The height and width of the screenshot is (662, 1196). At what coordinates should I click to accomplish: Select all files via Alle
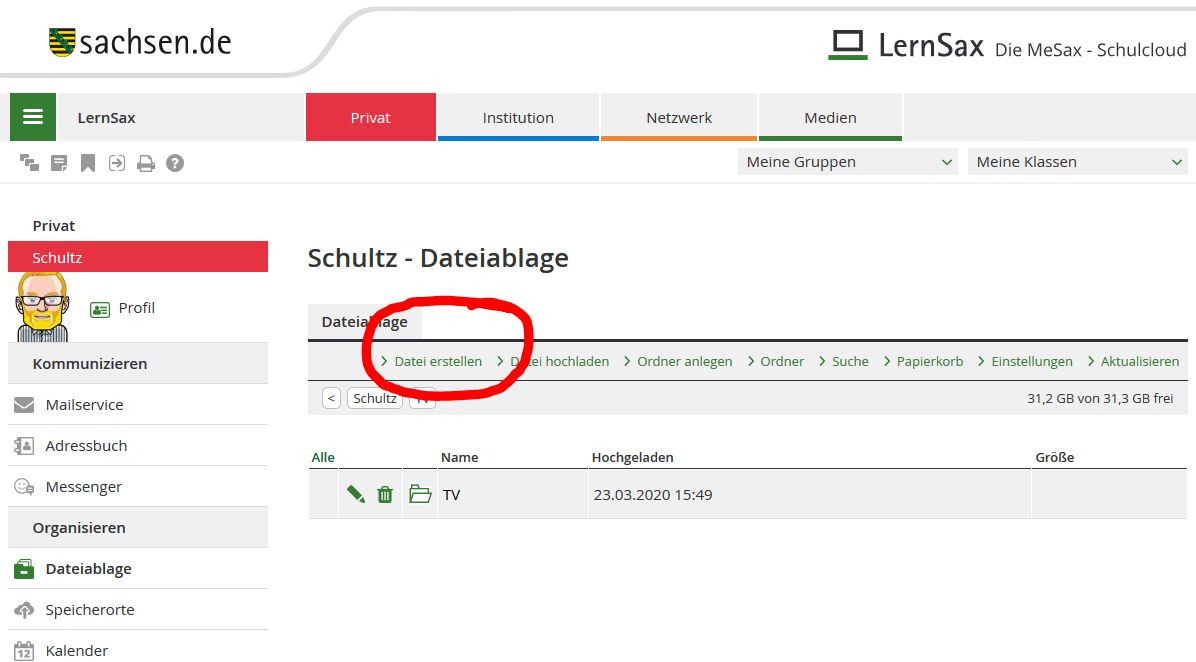(x=323, y=457)
